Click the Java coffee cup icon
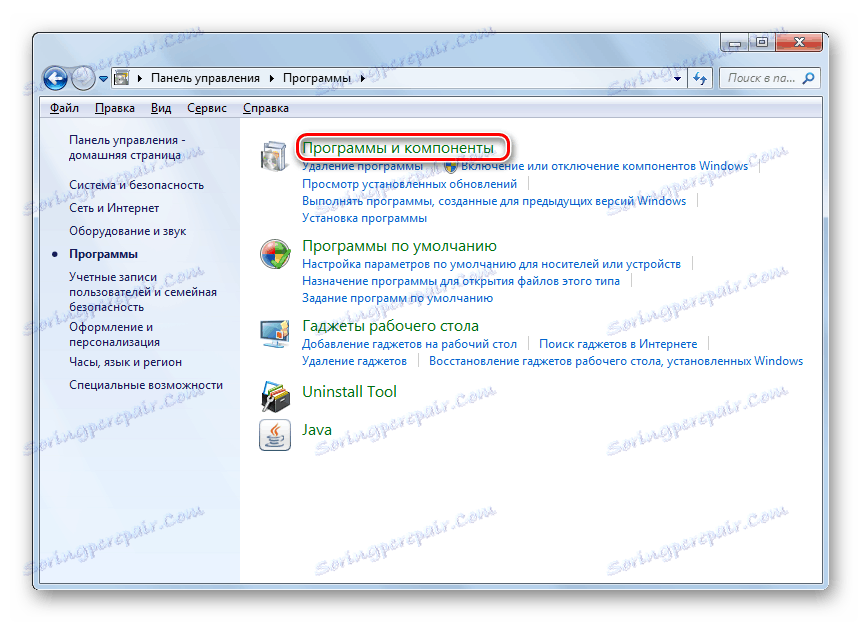862x623 pixels. tap(274, 435)
